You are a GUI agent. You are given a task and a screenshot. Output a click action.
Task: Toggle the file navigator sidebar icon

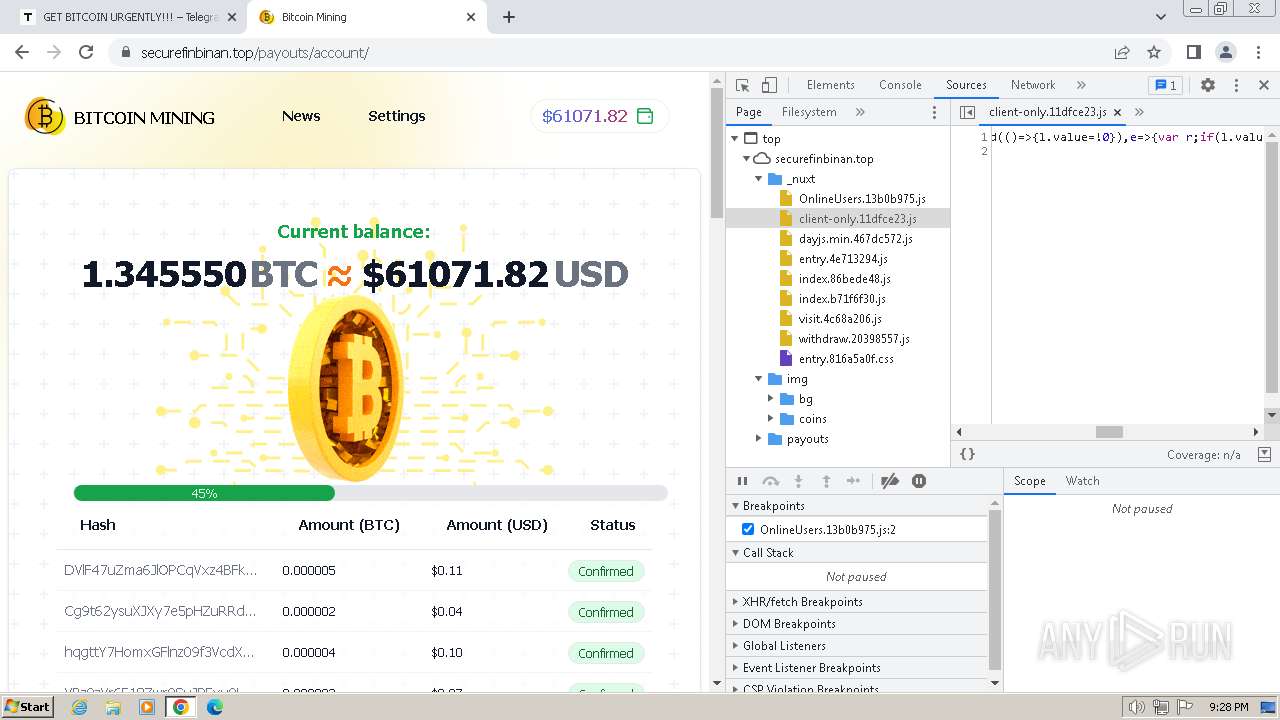coord(967,112)
